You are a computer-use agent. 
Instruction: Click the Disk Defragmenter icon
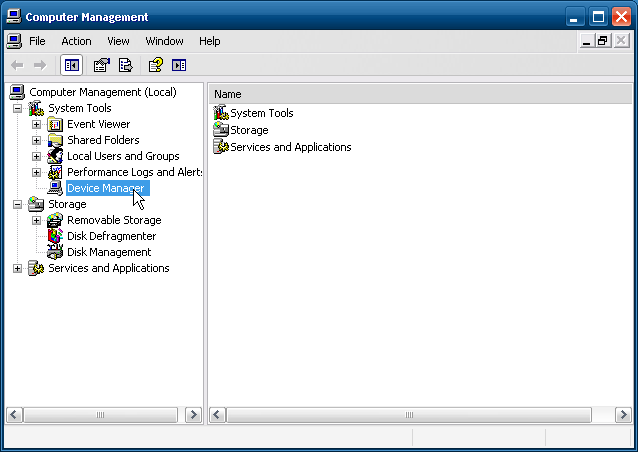point(55,236)
